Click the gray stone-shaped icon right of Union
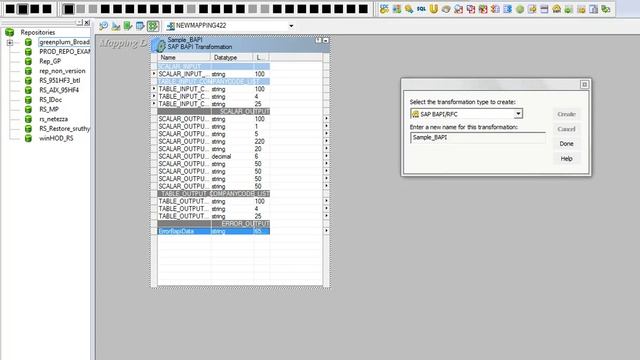This screenshot has height=360, width=640. pyautogui.click(x=446, y=9)
